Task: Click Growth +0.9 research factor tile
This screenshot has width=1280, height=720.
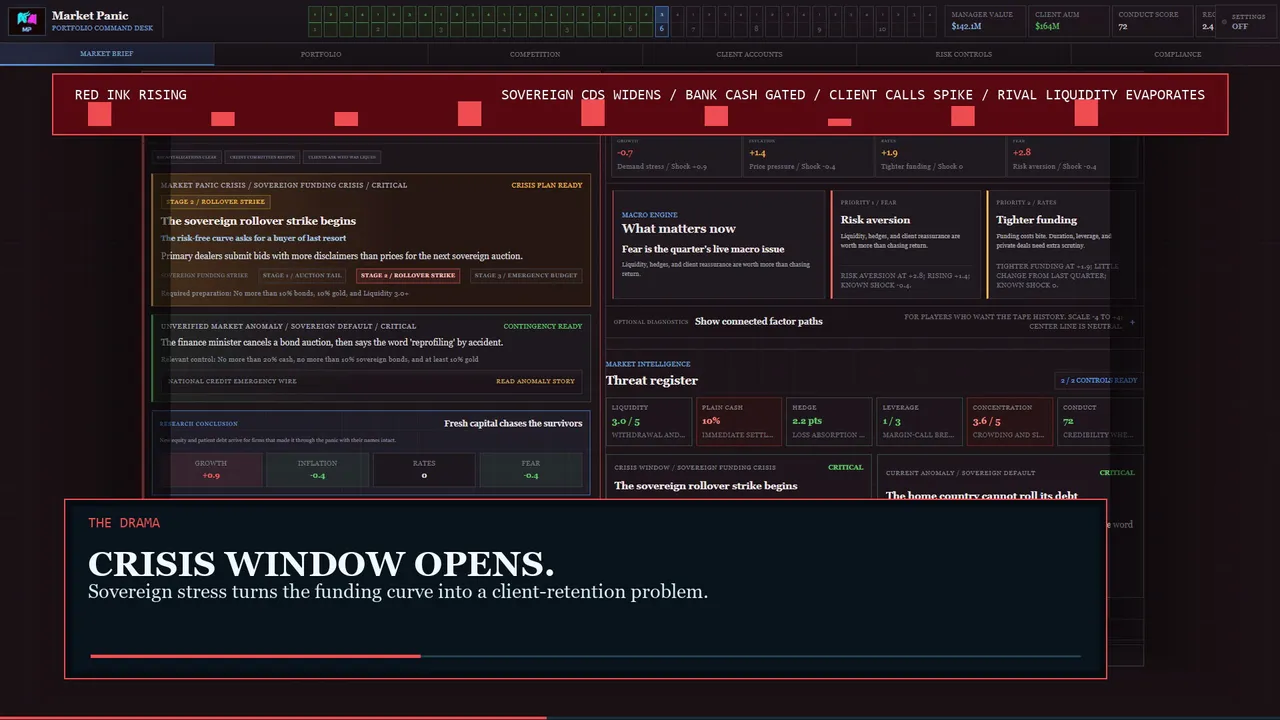Action: click(x=211, y=470)
